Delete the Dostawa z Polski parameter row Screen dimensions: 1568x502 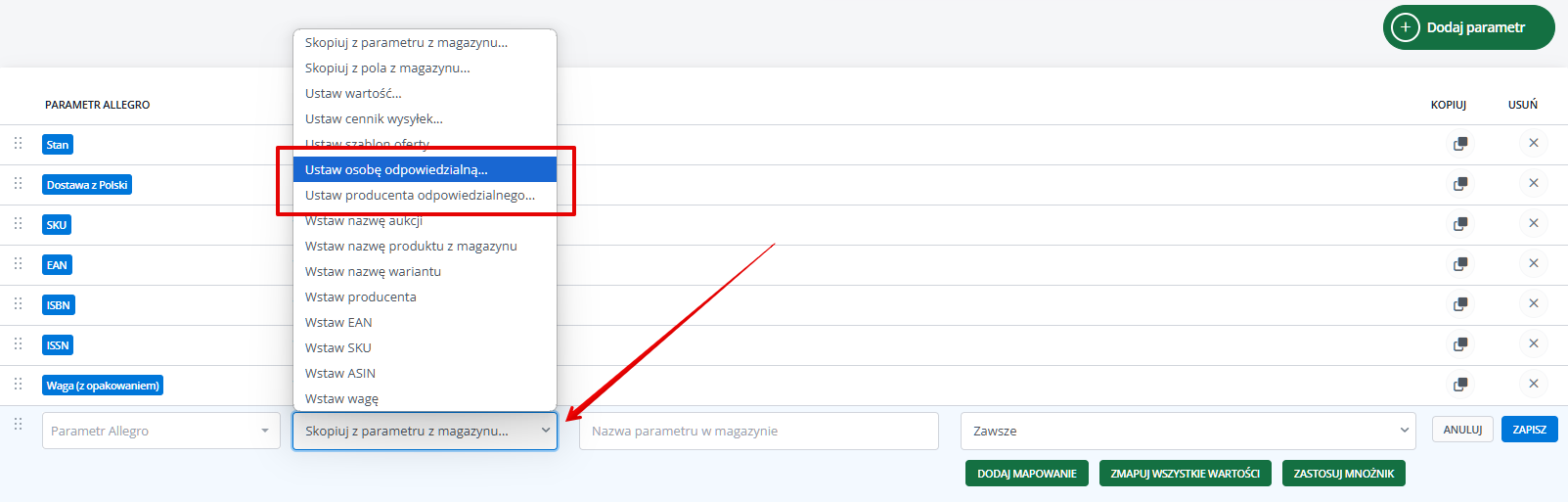pyautogui.click(x=1534, y=183)
